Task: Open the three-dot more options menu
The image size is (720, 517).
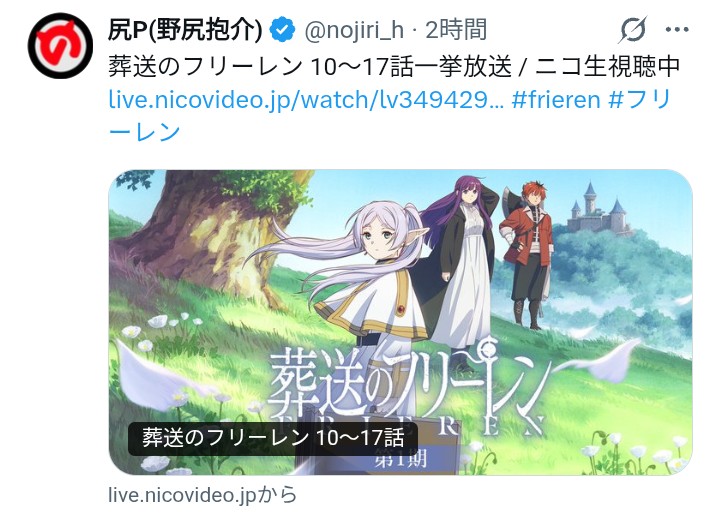Action: point(677,30)
